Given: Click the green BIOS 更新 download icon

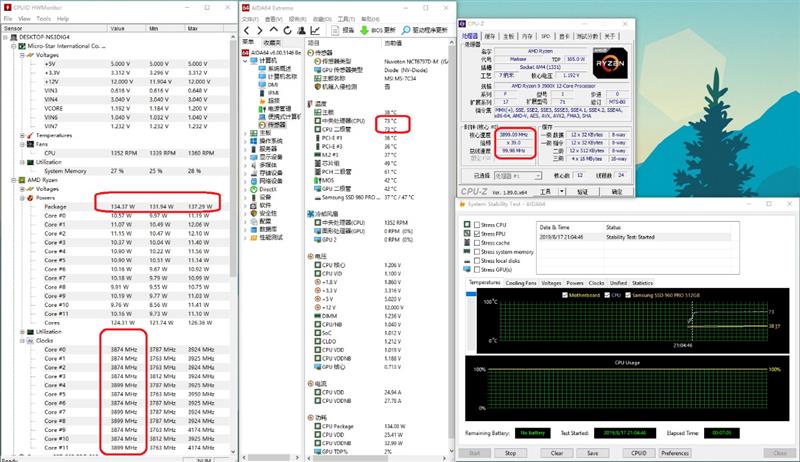Looking at the screenshot, I should click(364, 31).
